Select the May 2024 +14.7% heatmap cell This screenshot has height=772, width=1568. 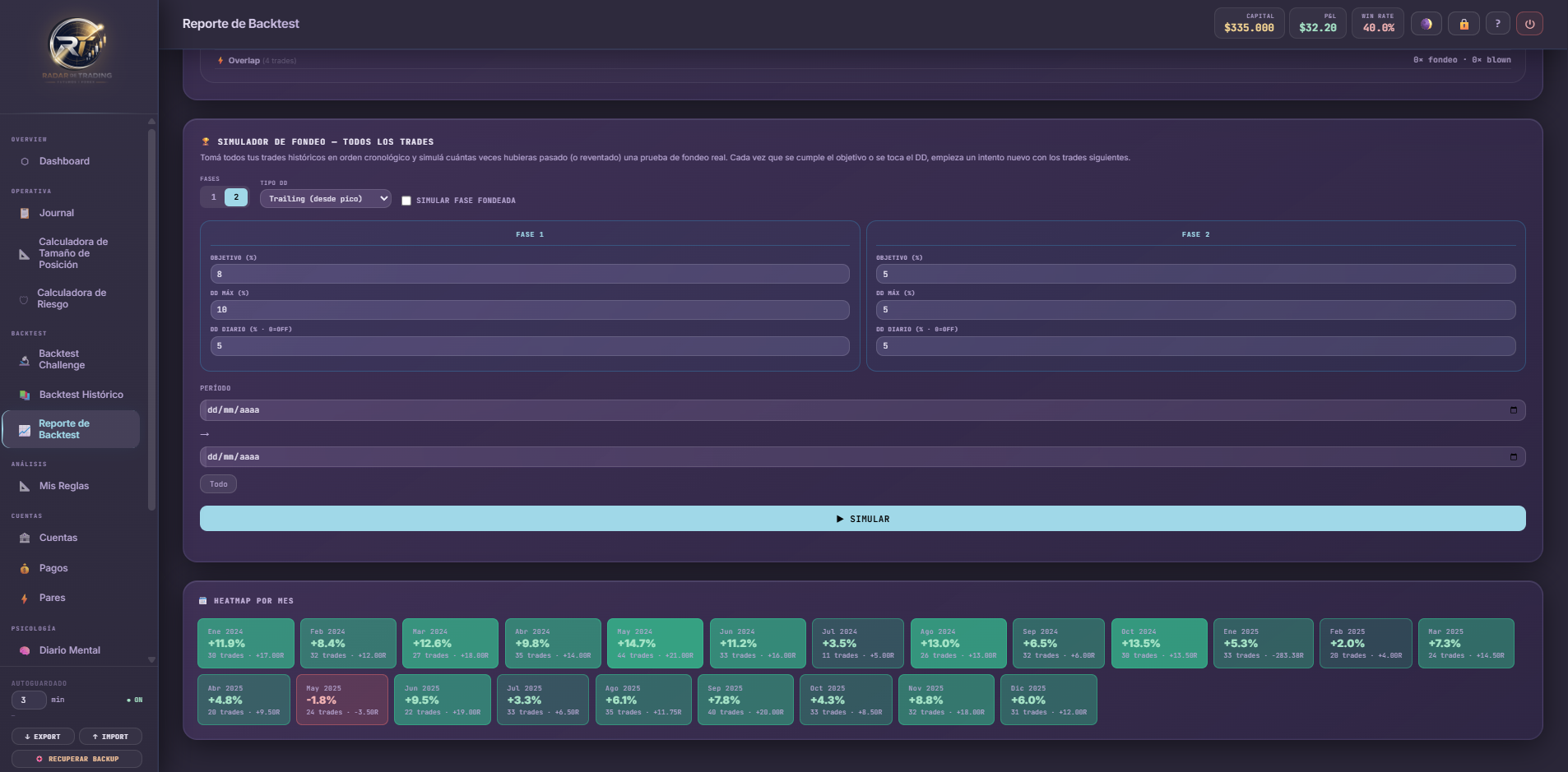(655, 643)
